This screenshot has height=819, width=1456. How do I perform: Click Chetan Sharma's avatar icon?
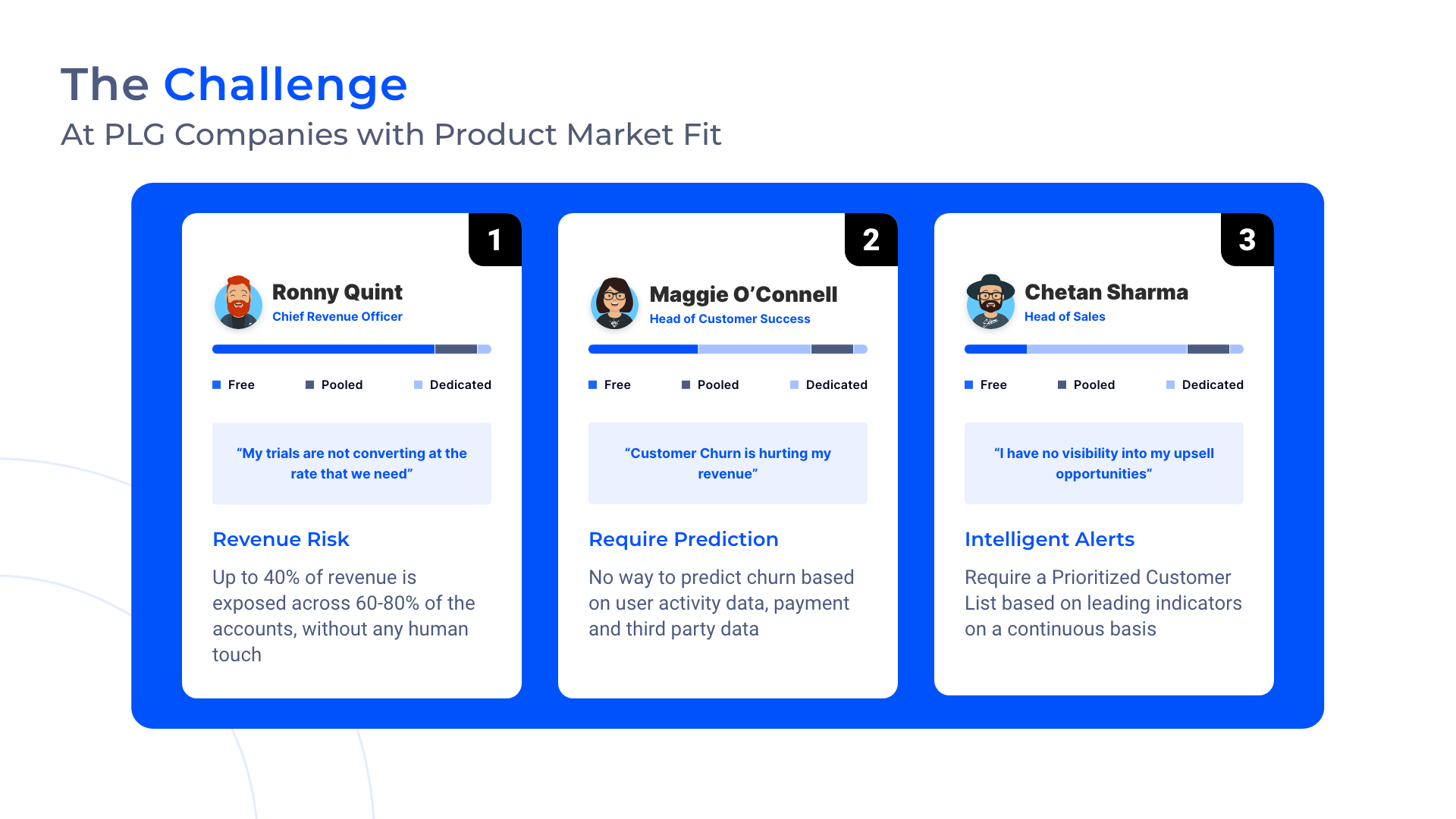pos(990,303)
